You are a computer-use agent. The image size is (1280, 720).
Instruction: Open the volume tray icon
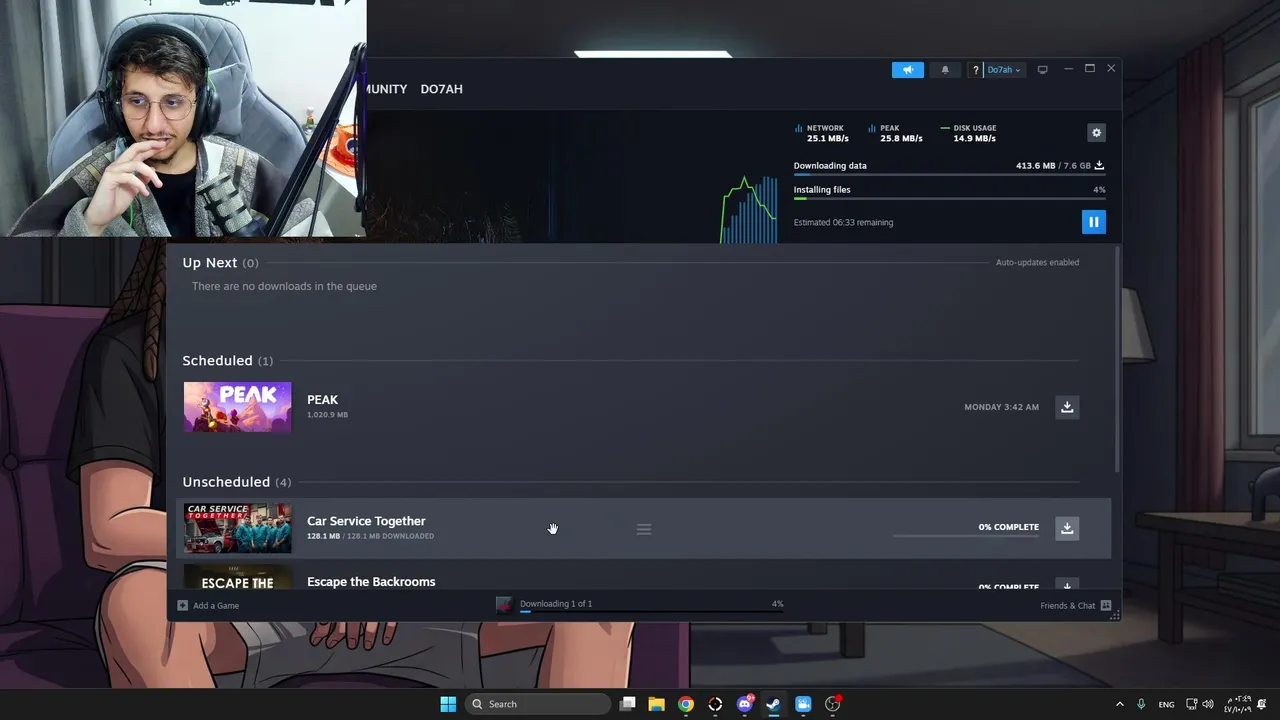1208,704
